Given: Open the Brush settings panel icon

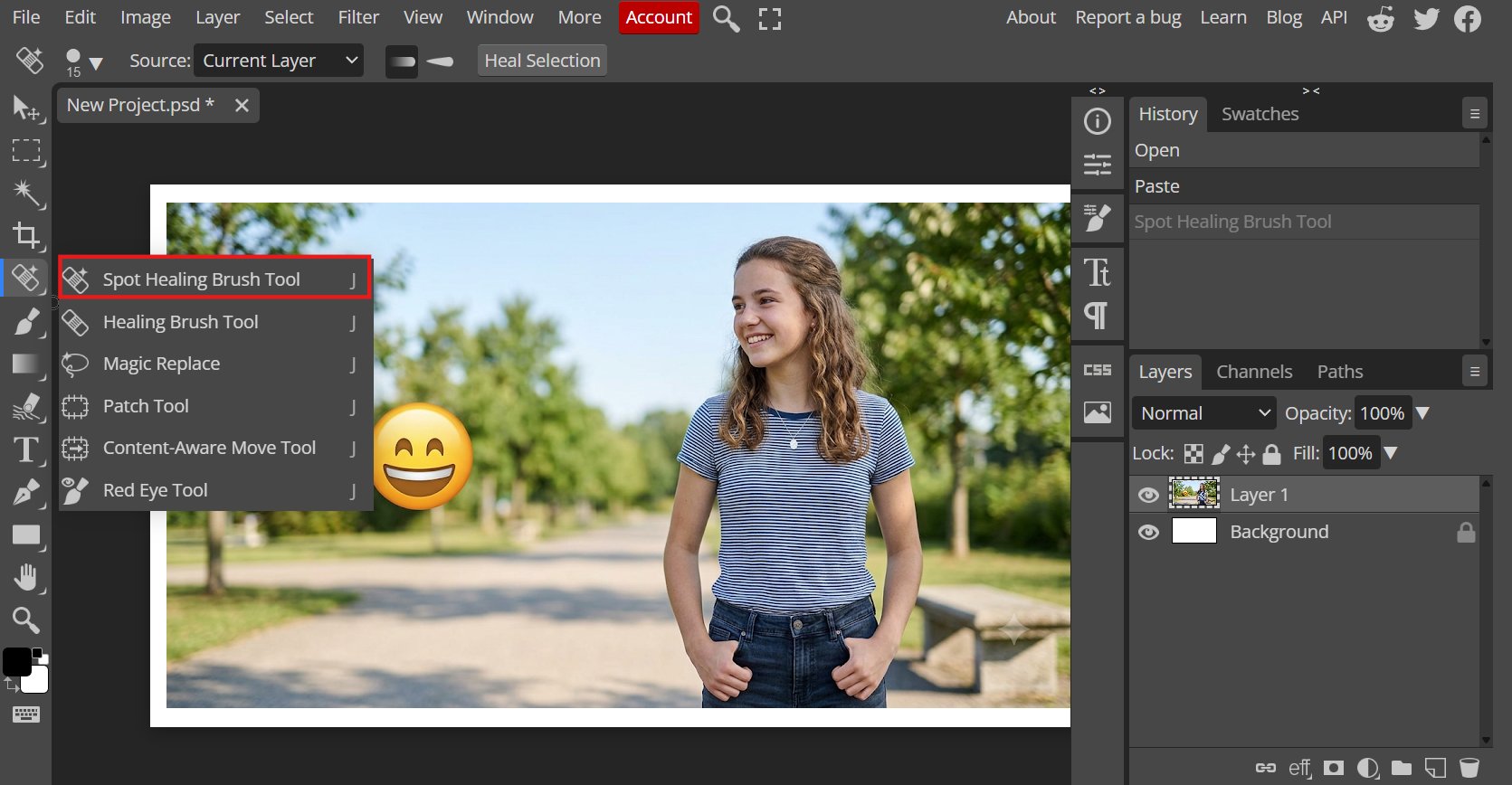Looking at the screenshot, I should coord(1098,218).
